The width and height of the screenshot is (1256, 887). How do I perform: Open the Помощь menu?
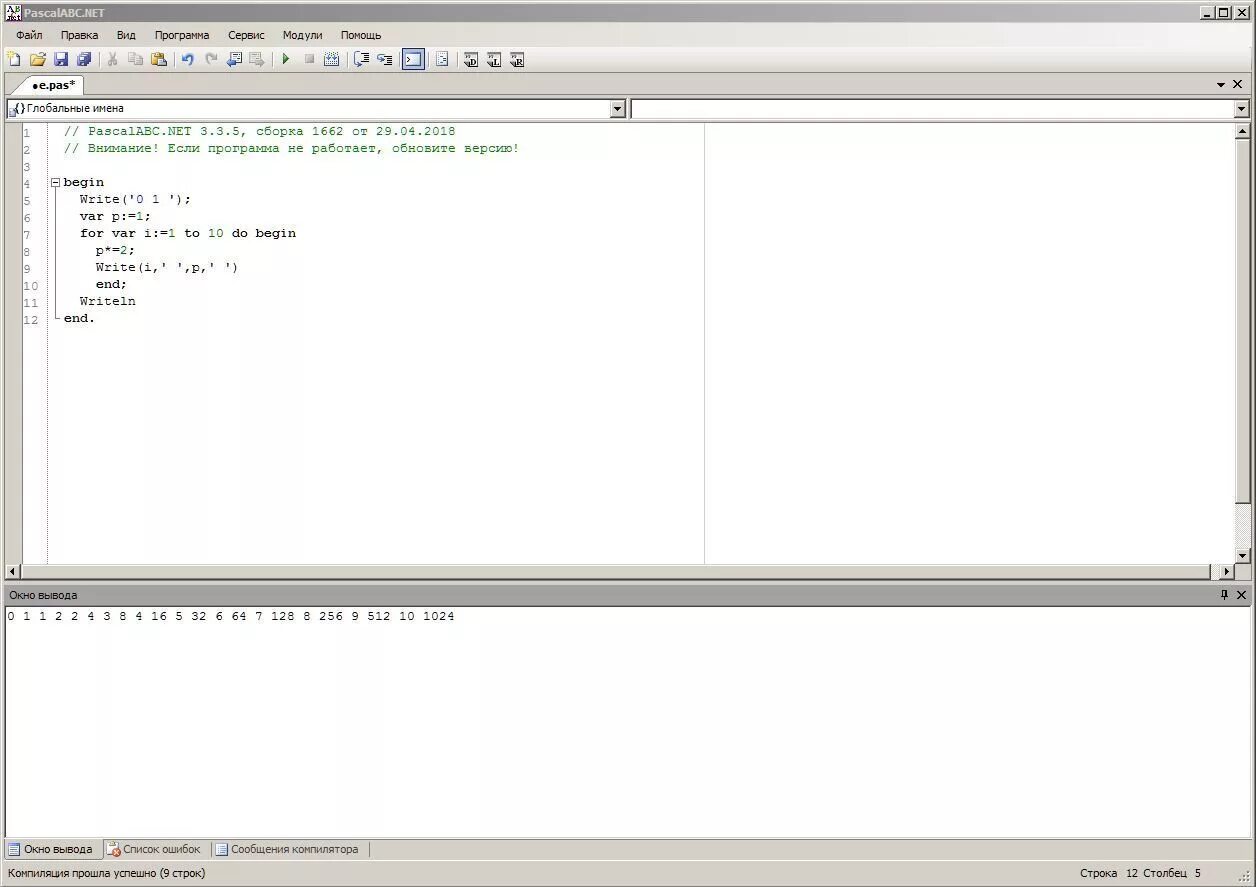pyautogui.click(x=361, y=35)
